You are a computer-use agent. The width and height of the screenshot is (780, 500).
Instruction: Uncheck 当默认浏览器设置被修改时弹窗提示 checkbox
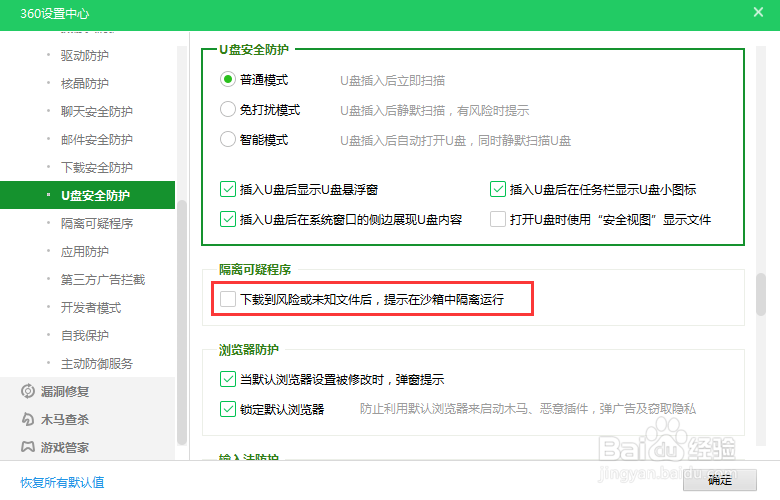(227, 379)
